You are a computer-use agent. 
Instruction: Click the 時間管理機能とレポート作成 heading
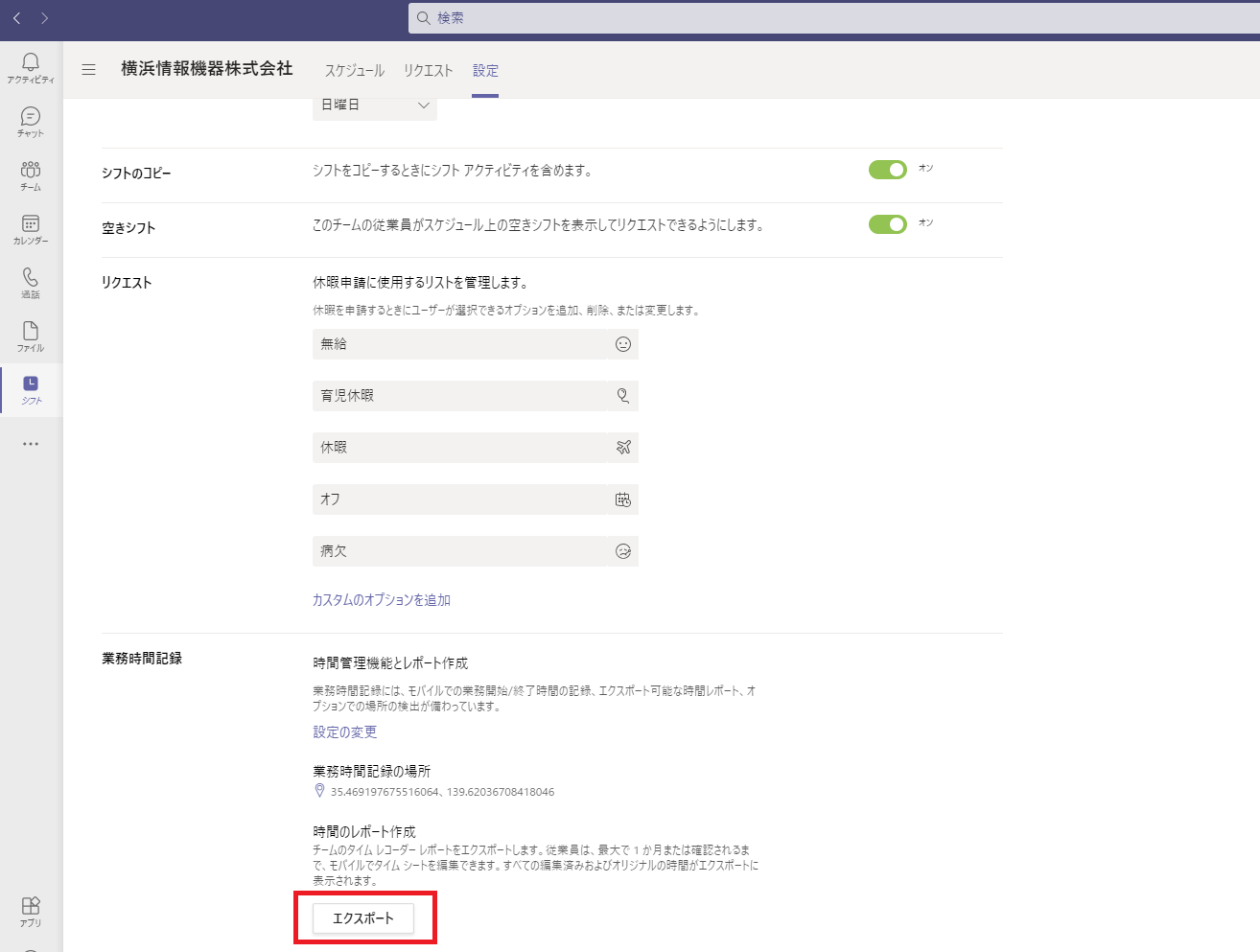point(390,663)
